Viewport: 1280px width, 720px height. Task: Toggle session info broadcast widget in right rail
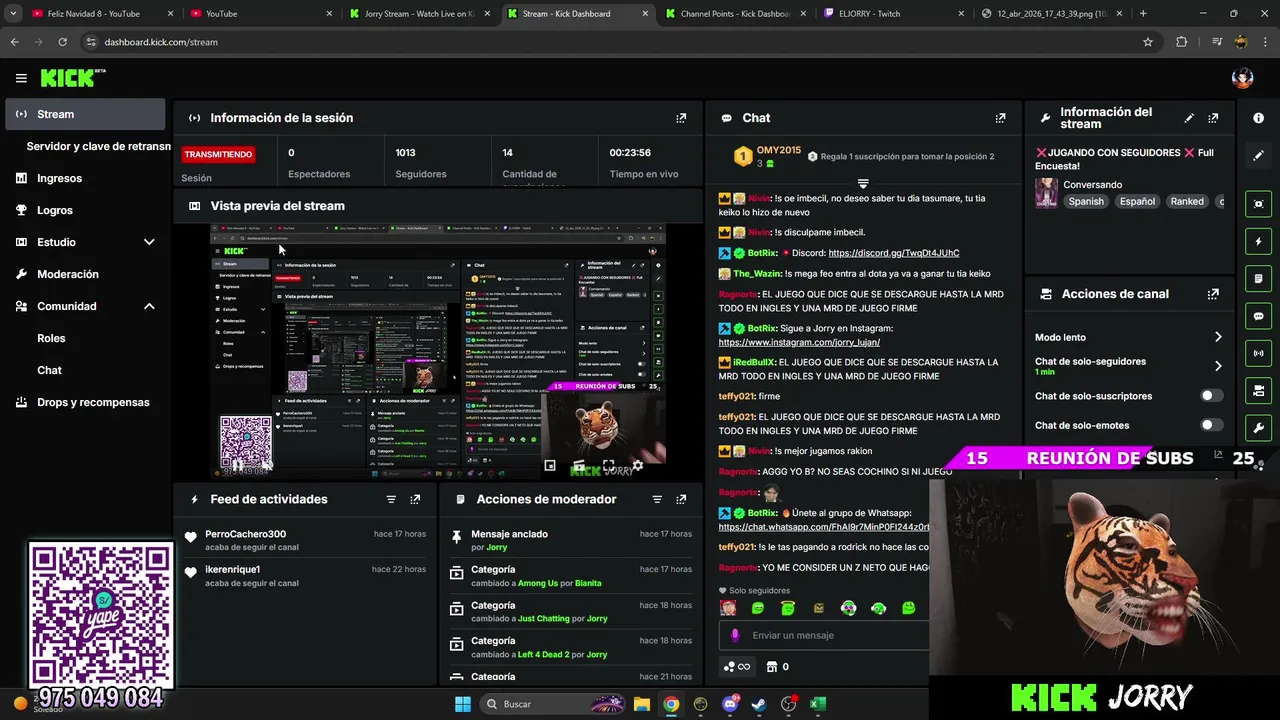click(1258, 353)
